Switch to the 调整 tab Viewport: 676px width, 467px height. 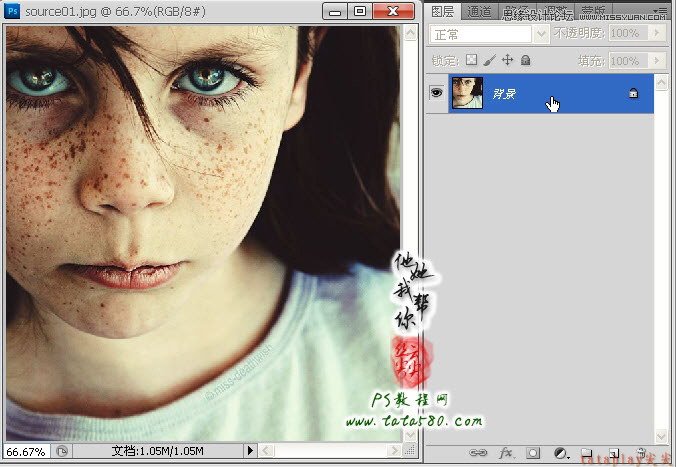point(555,12)
